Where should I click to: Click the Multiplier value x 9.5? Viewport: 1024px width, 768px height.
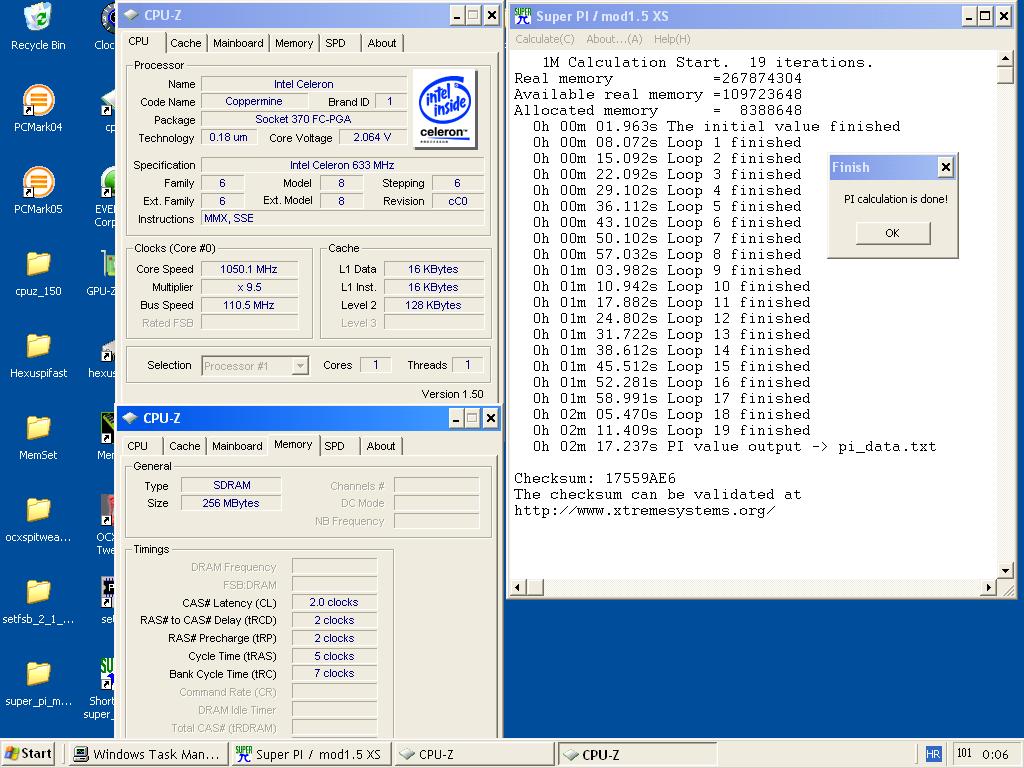click(249, 287)
